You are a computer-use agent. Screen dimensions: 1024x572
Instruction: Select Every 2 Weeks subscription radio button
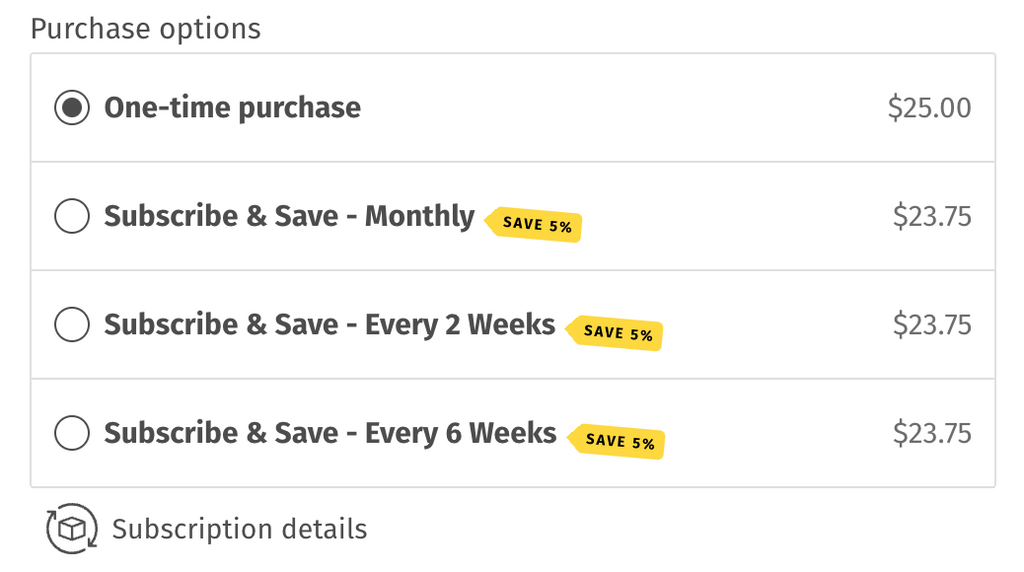pyautogui.click(x=72, y=325)
